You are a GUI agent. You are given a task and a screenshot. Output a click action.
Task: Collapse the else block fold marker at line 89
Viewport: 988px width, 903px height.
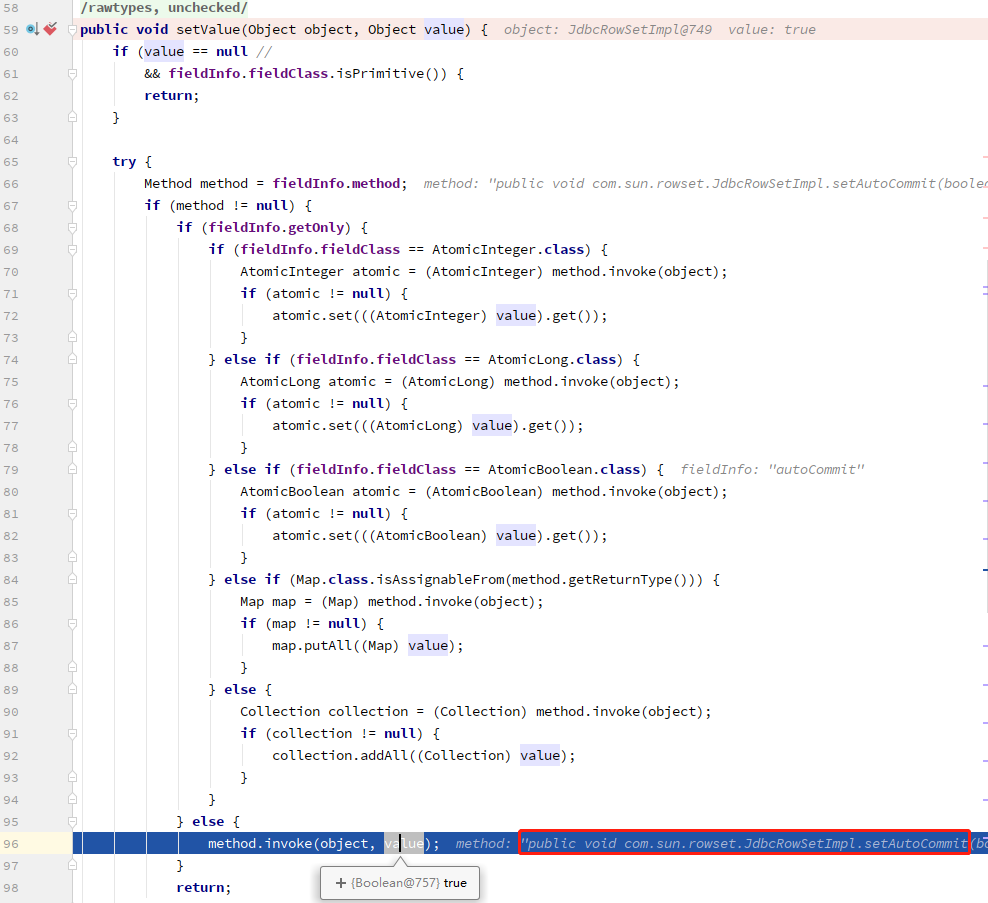(x=72, y=689)
